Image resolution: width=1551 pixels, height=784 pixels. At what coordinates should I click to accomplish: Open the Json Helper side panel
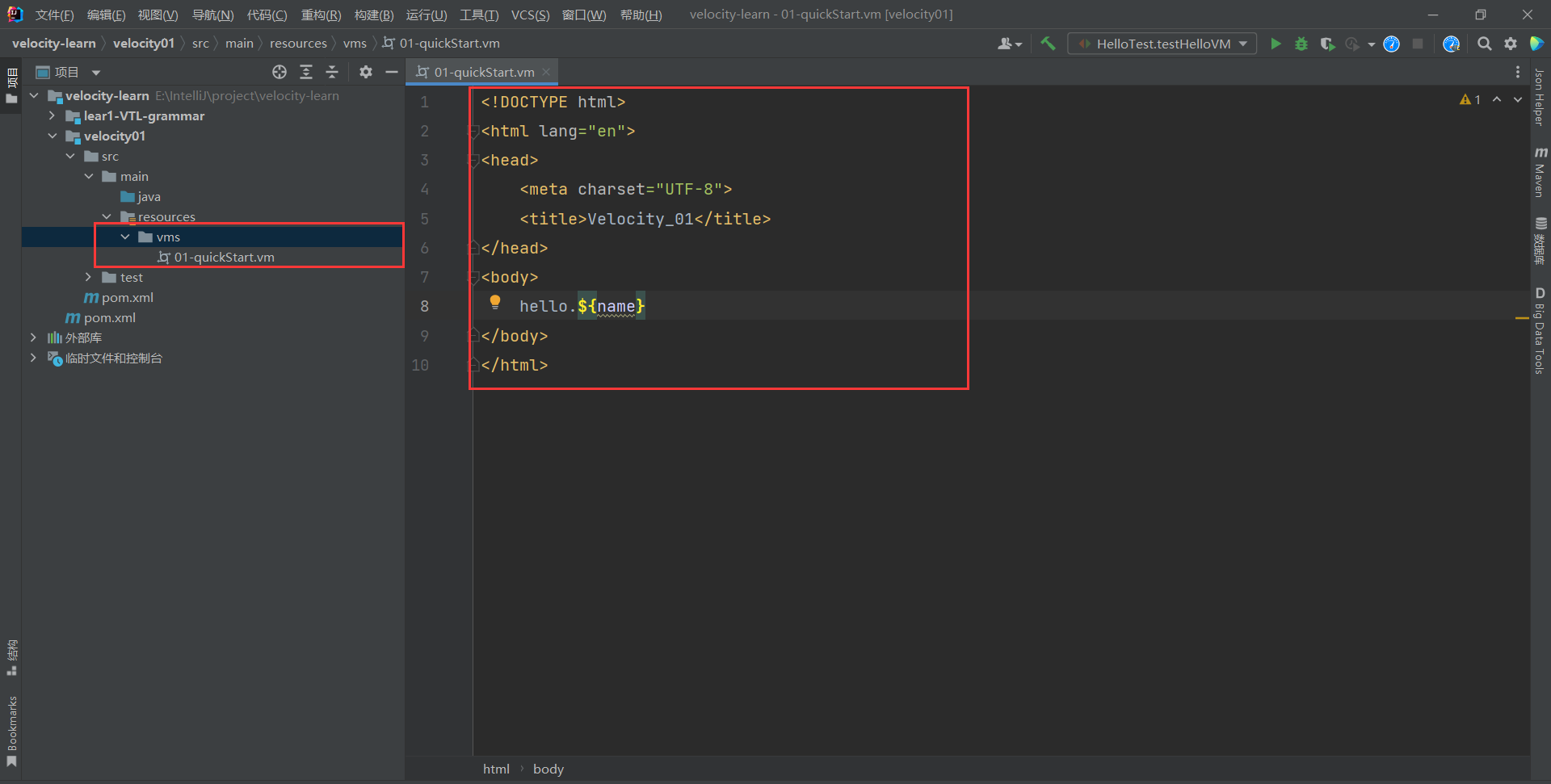(x=1540, y=98)
